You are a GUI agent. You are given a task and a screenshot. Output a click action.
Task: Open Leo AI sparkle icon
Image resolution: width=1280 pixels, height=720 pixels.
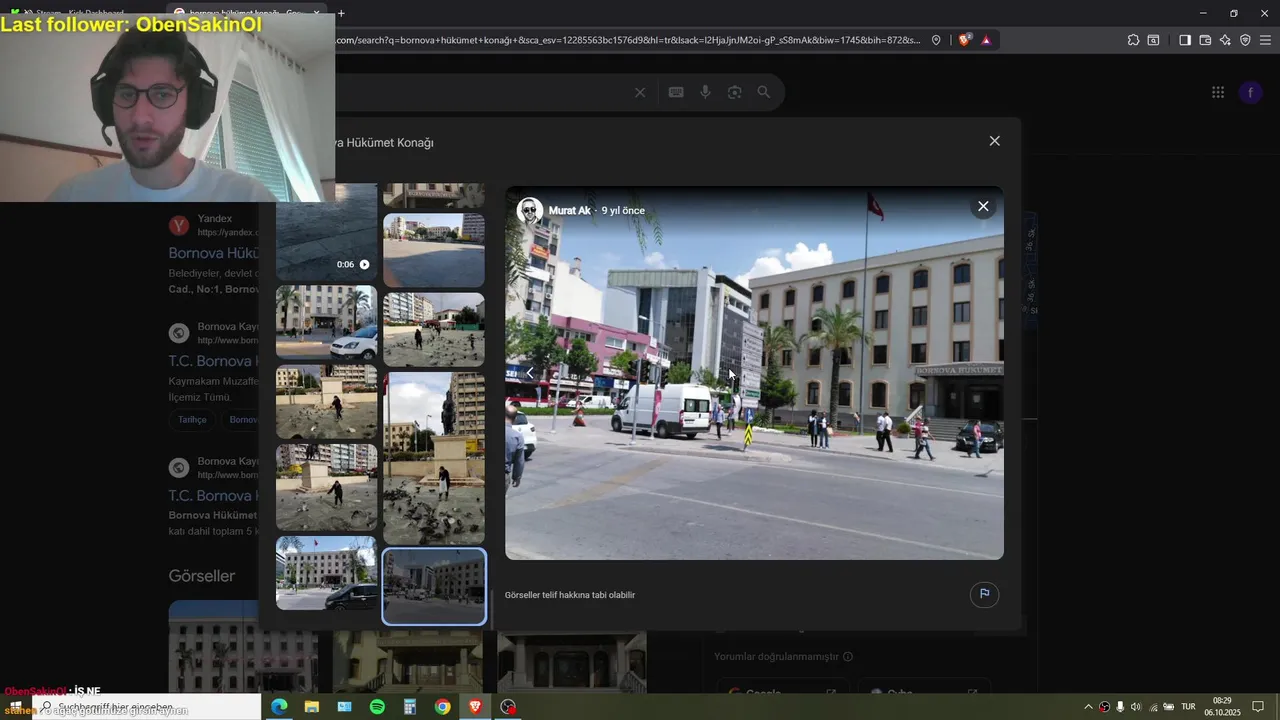(1225, 40)
